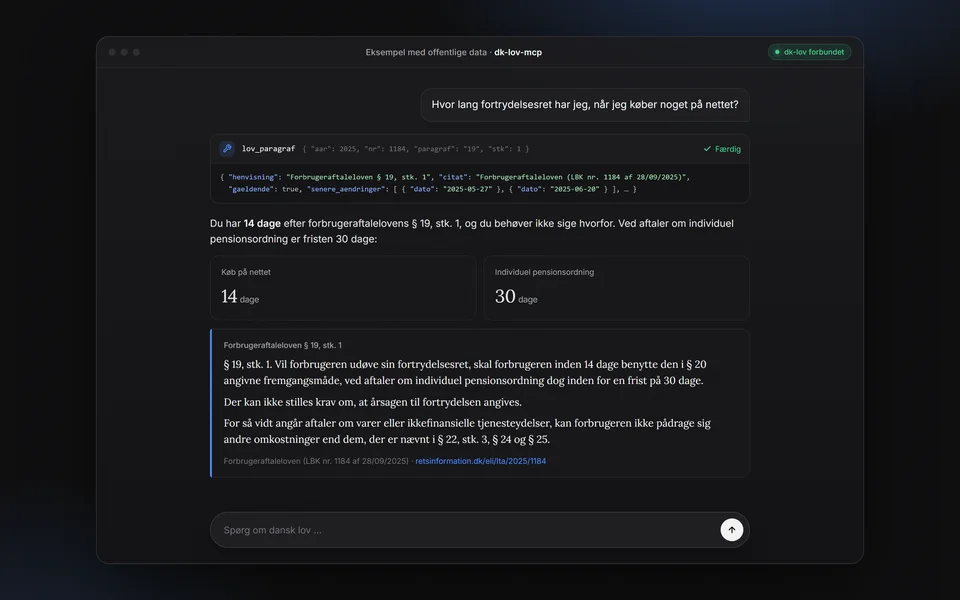The width and height of the screenshot is (960, 600).
Task: Click the quoted § 19 law text paragraph
Action: pyautogui.click(x=467, y=372)
